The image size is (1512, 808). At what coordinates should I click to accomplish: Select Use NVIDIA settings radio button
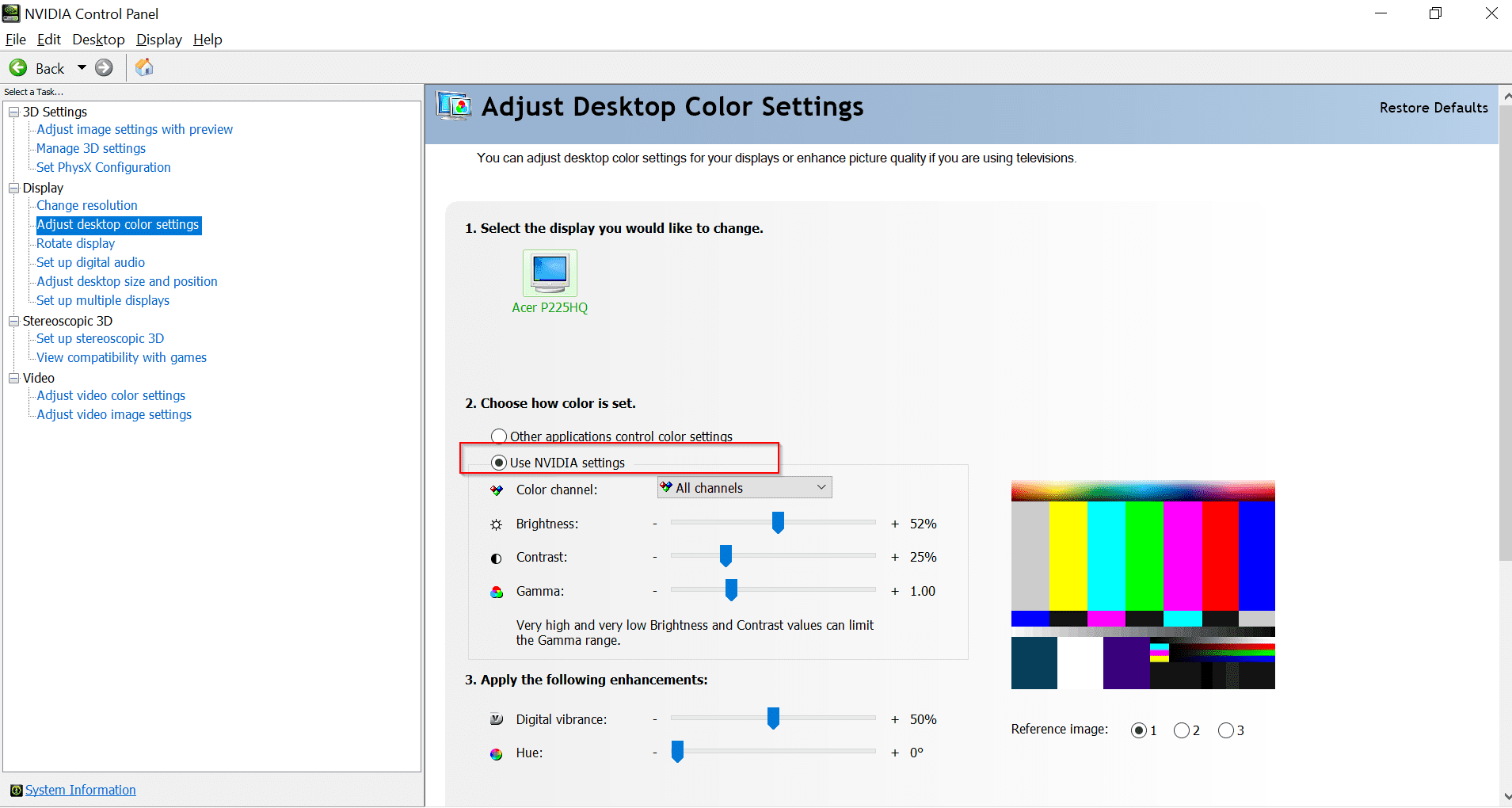click(x=499, y=463)
